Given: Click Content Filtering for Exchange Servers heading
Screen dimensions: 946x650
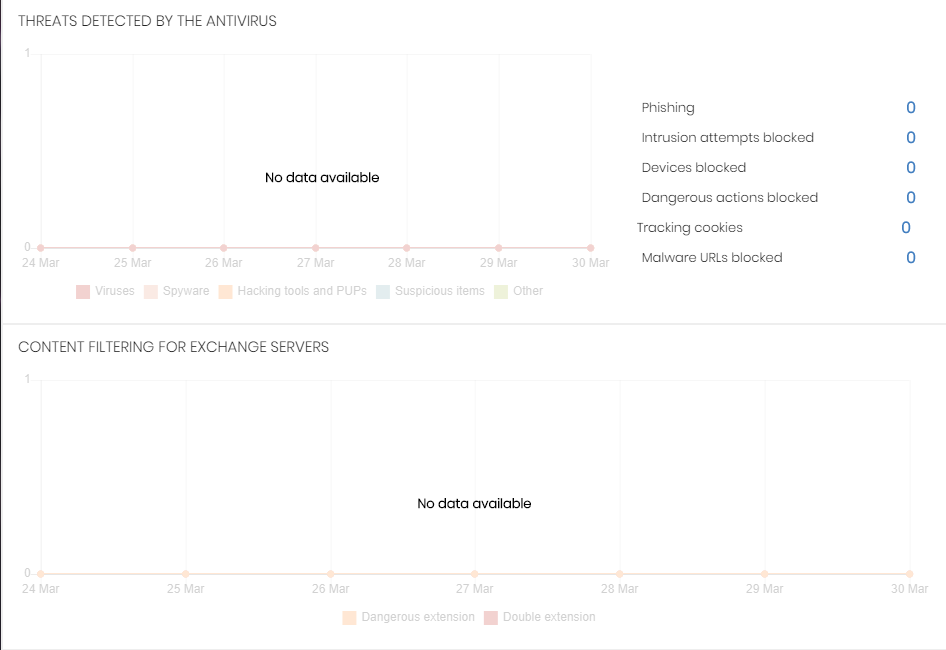Looking at the screenshot, I should (x=174, y=347).
